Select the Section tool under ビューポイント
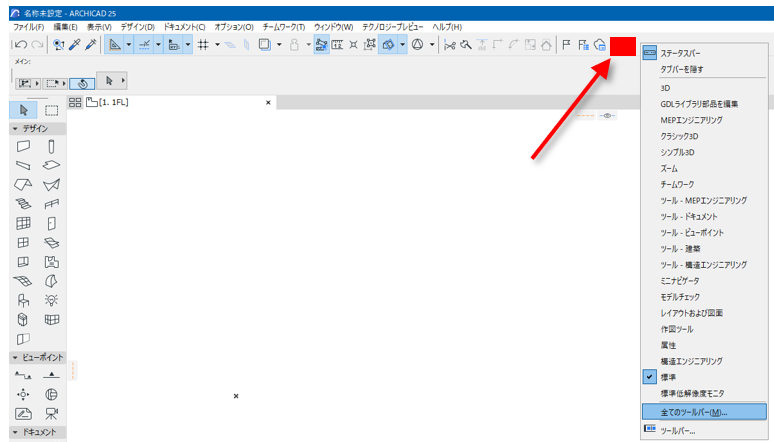Image resolution: width=774 pixels, height=442 pixels. click(23, 375)
